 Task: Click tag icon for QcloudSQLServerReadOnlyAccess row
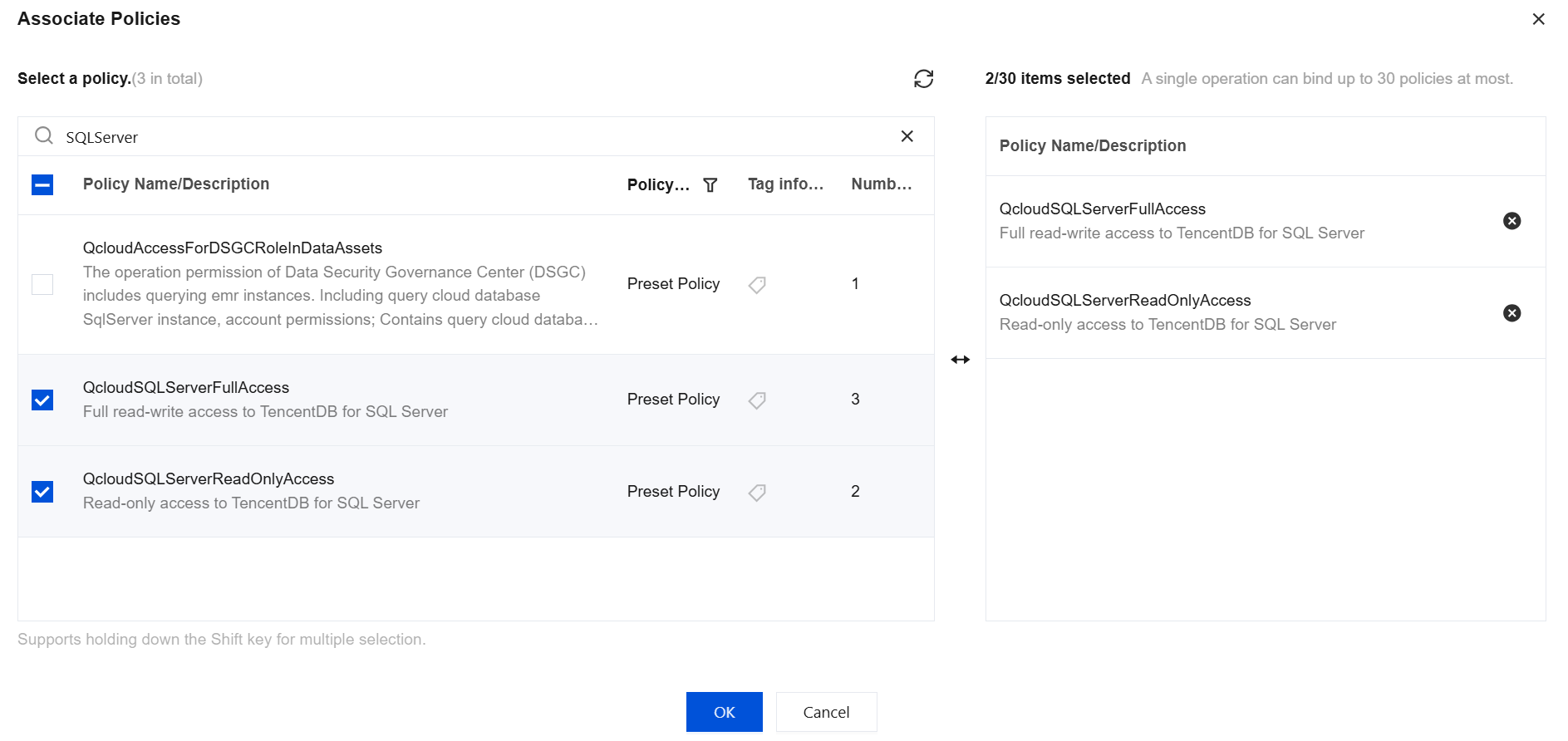click(757, 493)
